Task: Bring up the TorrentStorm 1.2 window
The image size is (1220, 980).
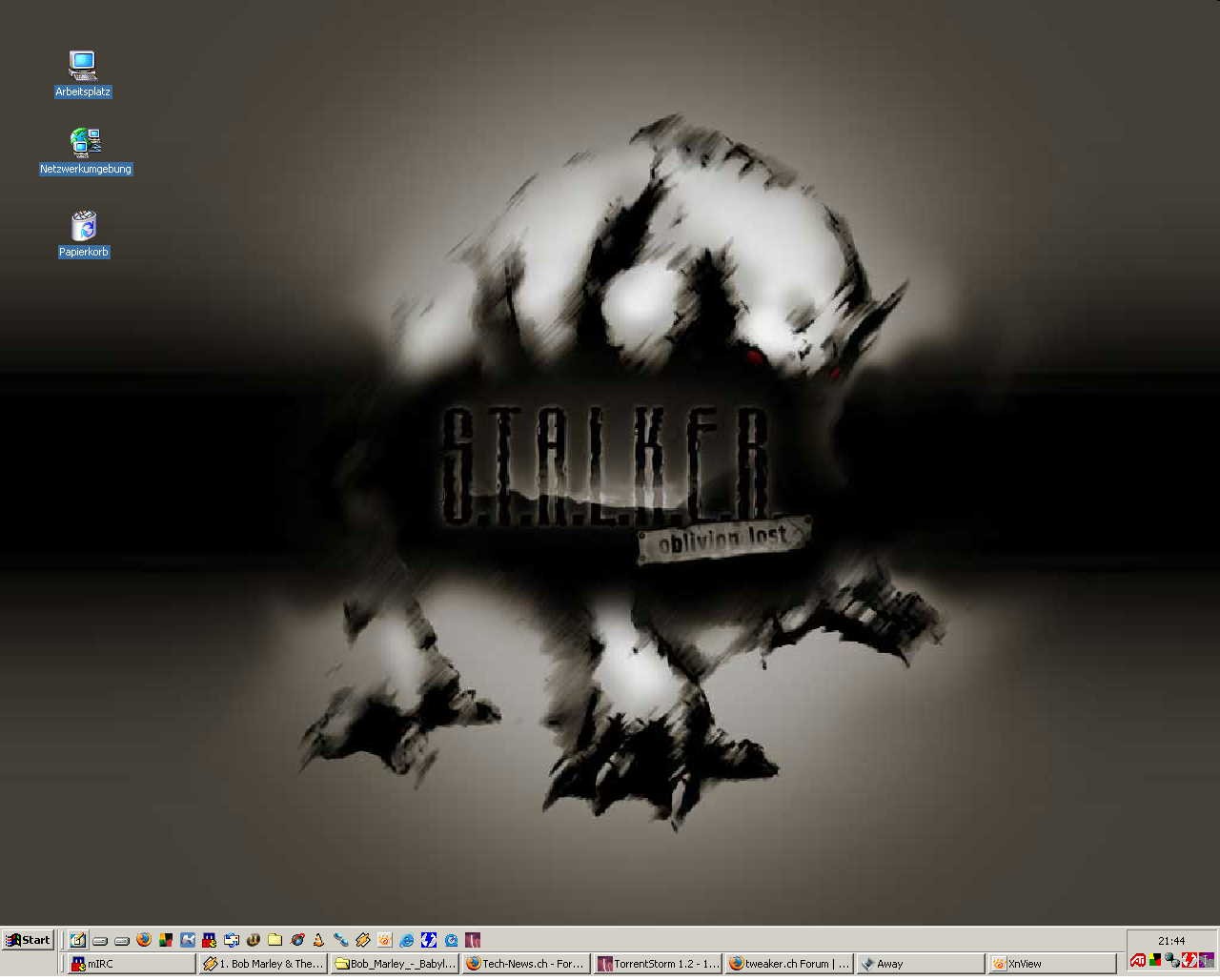Action: click(657, 964)
